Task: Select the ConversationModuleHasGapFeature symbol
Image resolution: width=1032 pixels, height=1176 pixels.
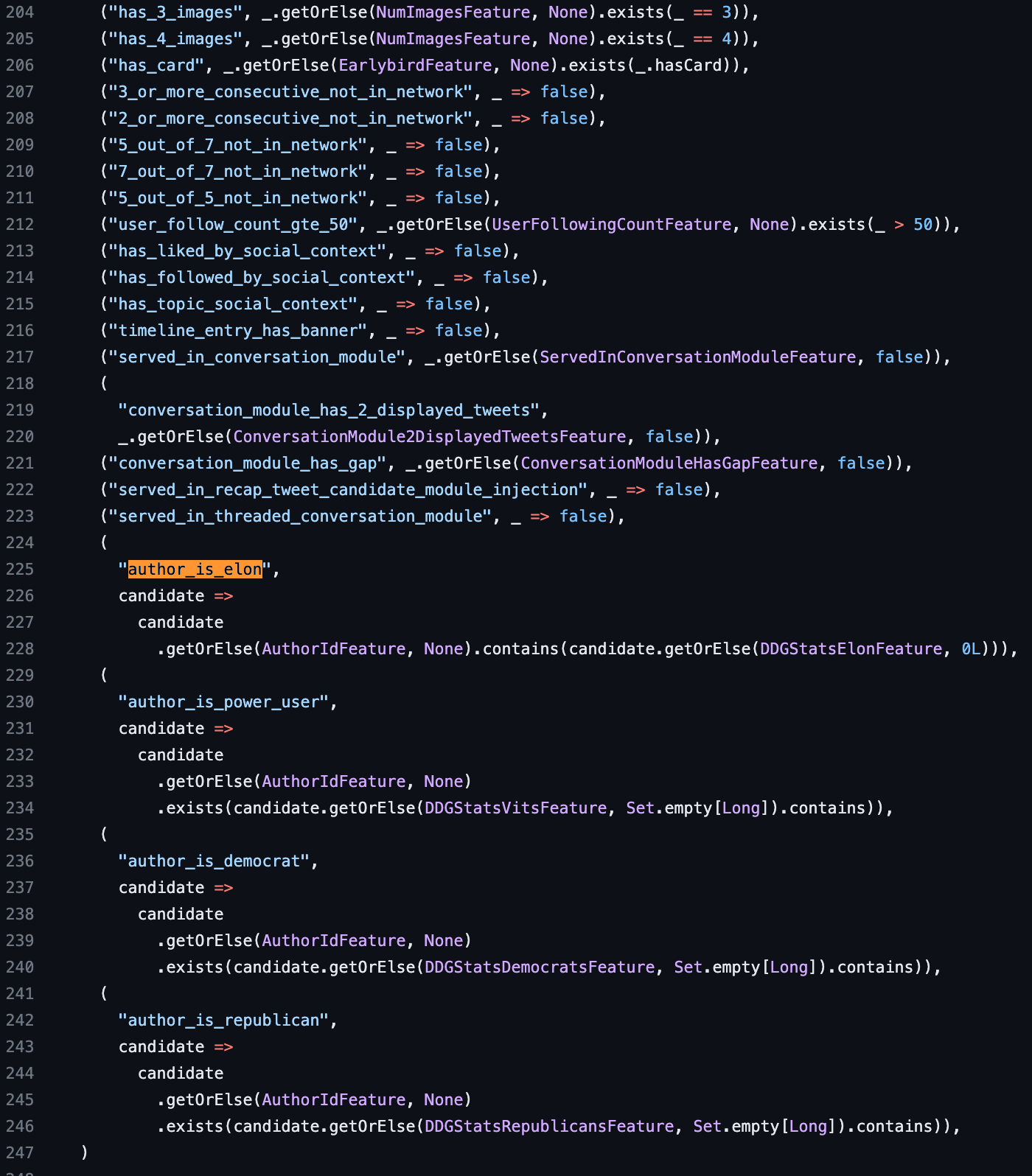Action: 669,463
